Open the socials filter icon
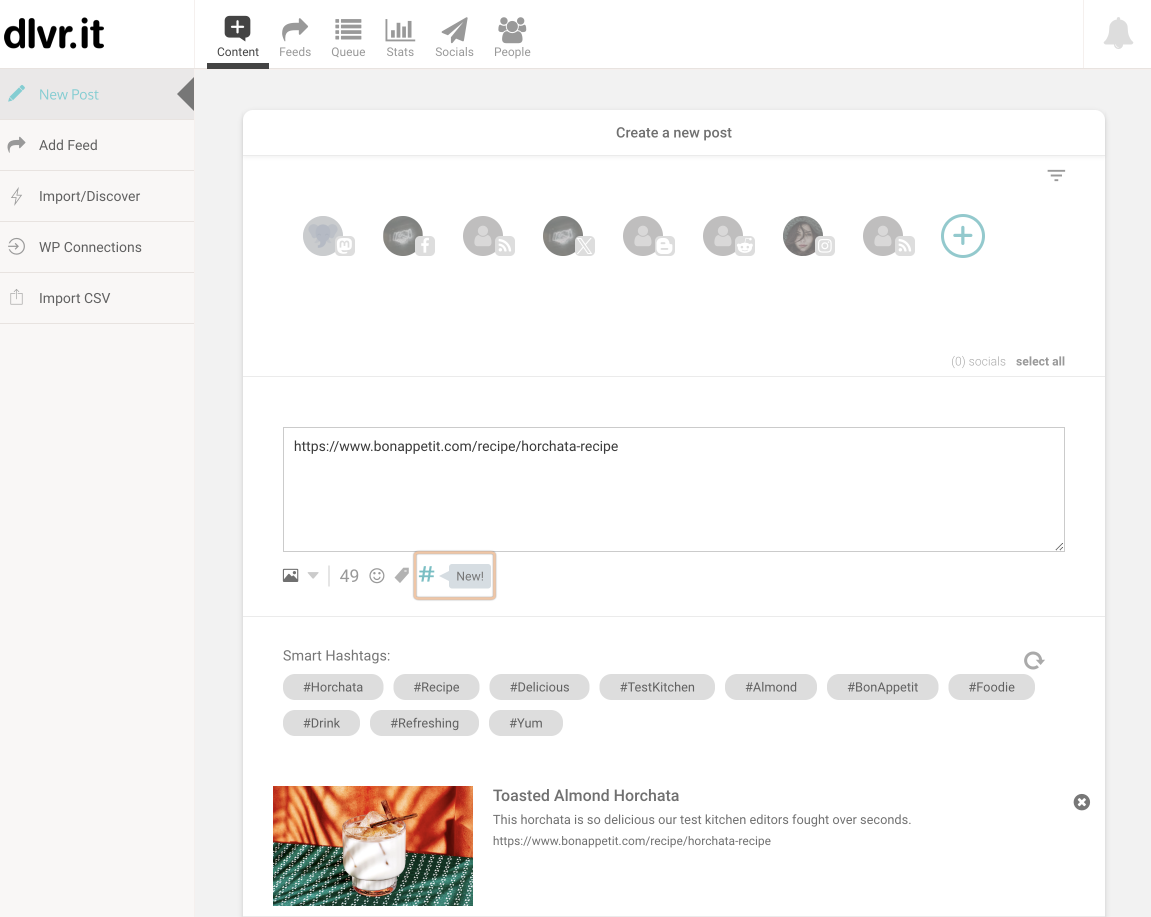 click(x=1056, y=175)
